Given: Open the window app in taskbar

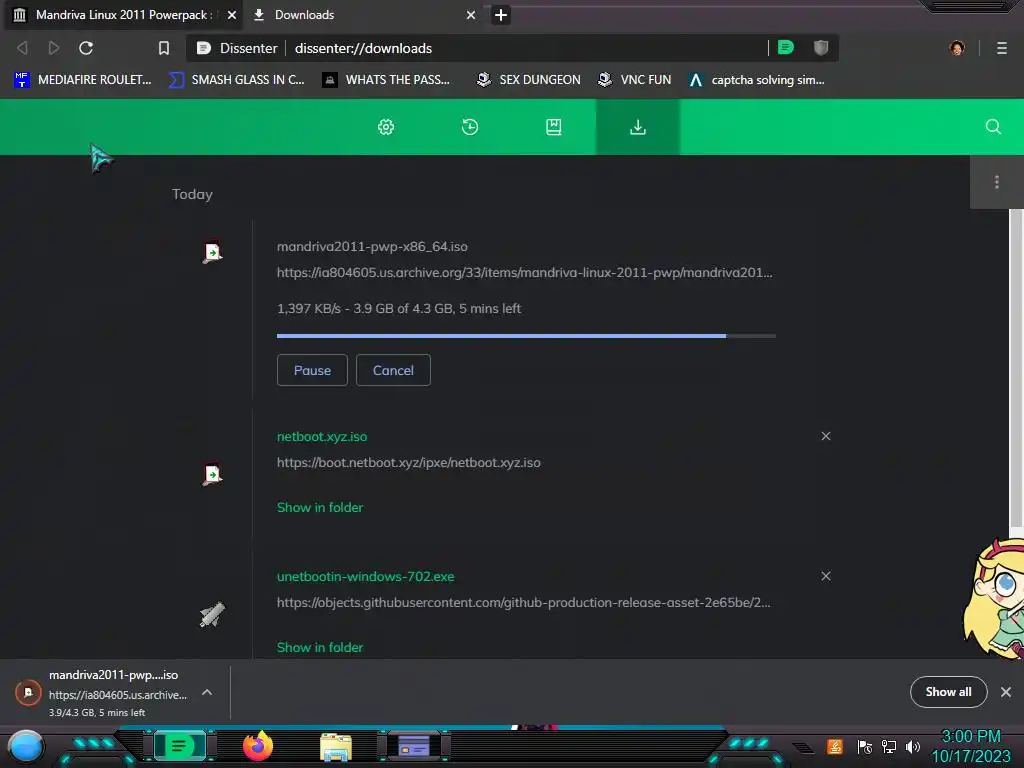Looking at the screenshot, I should click(414, 746).
